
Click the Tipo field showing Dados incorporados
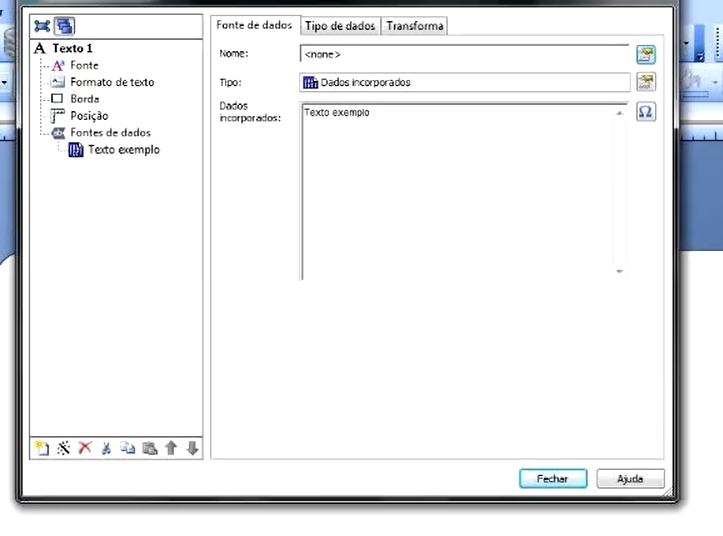465,83
